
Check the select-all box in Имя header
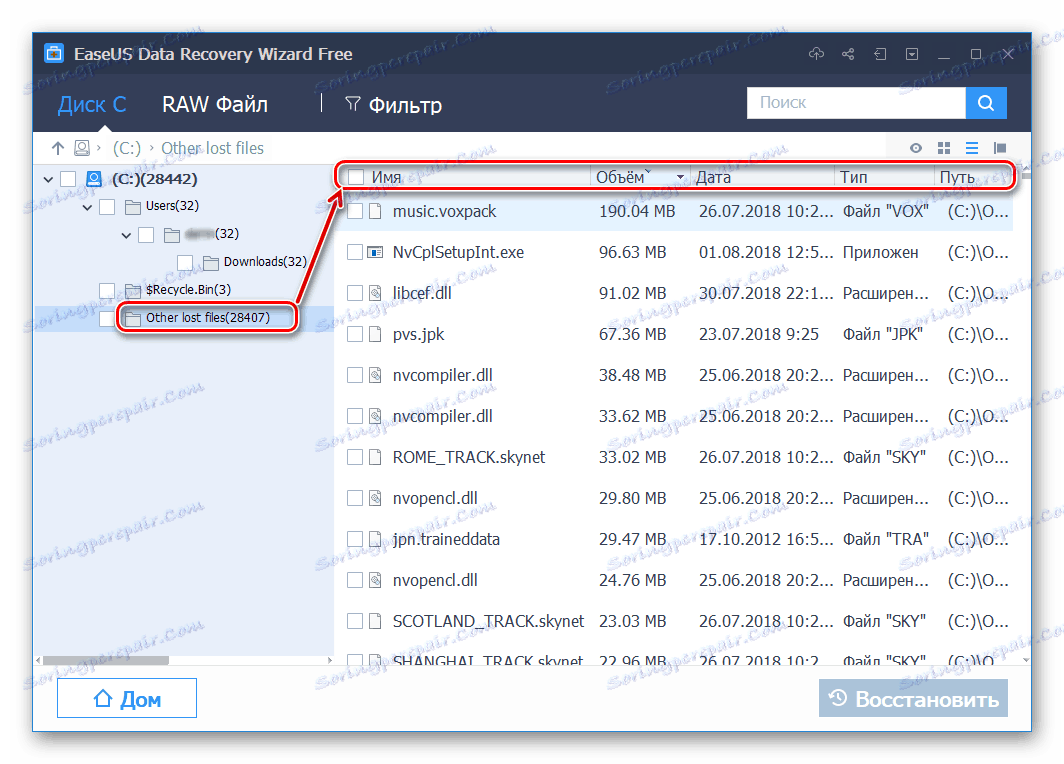pyautogui.click(x=355, y=176)
